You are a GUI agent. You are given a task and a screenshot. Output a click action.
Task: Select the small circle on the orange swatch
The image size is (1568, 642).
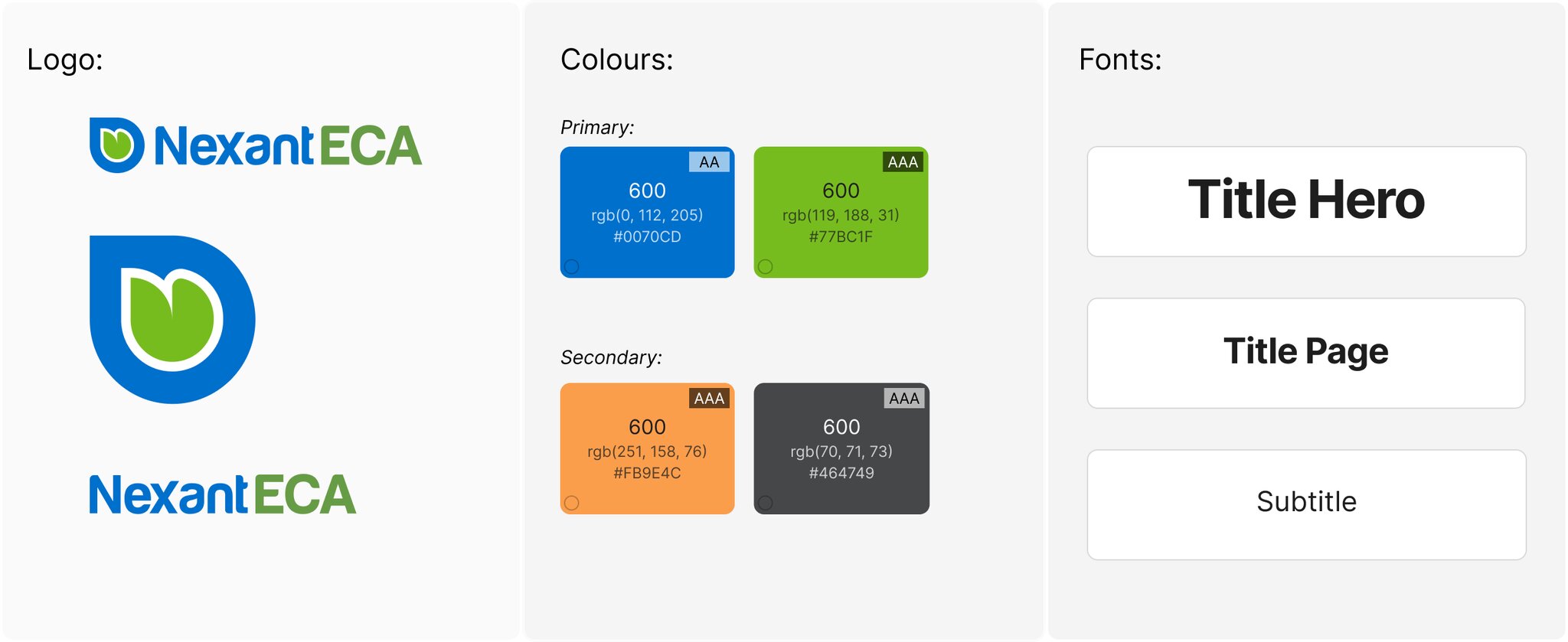coord(572,503)
